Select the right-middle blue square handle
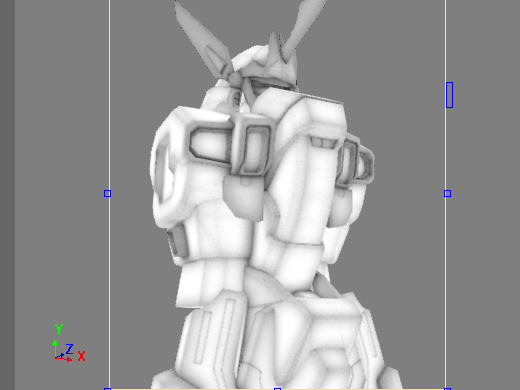Screen dimensions: 520x390 pyautogui.click(x=447, y=193)
